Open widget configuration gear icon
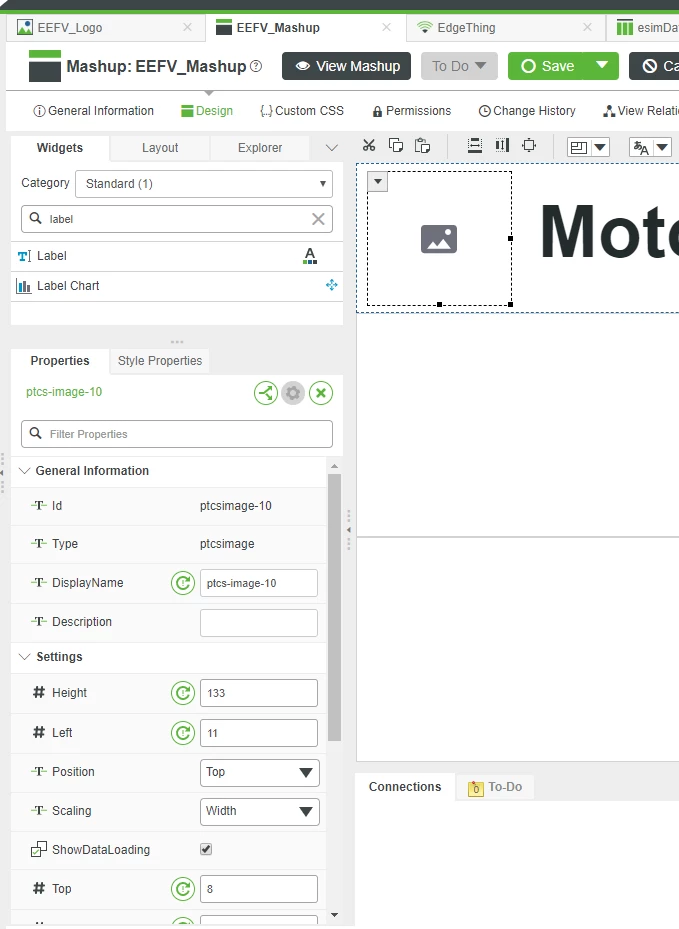Screen dimensions: 679x929 293,393
